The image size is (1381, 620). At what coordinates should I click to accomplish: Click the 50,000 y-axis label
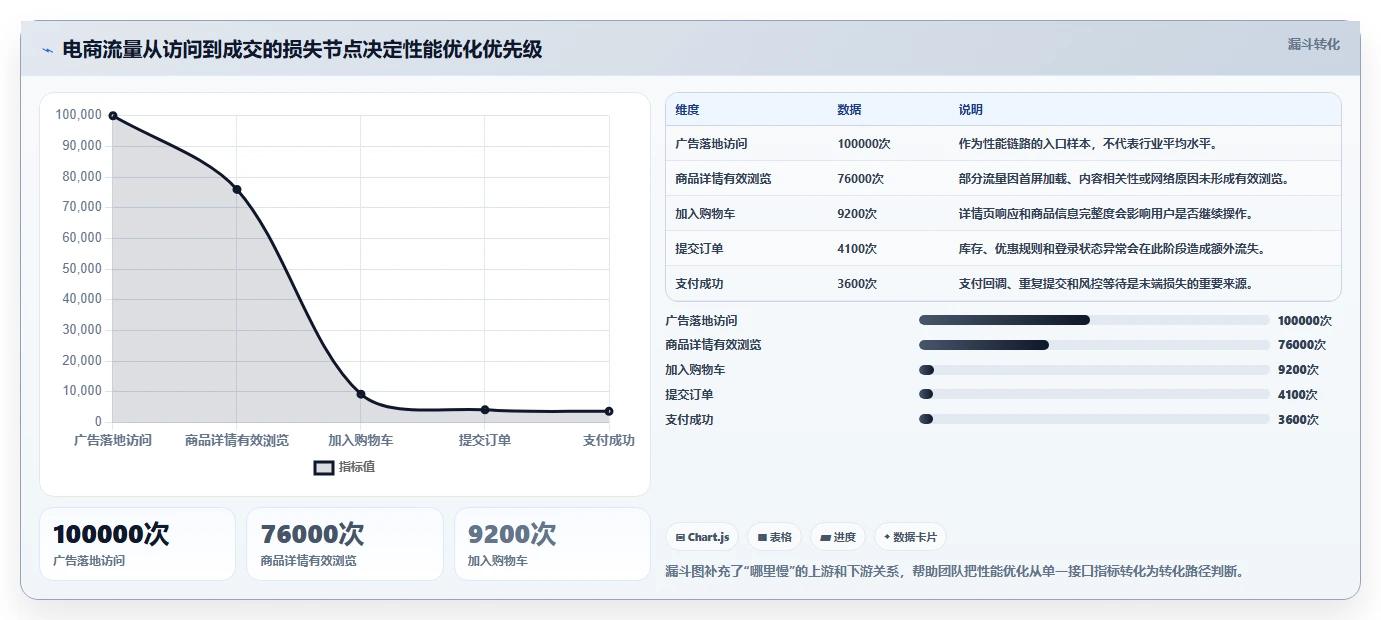[x=81, y=268]
